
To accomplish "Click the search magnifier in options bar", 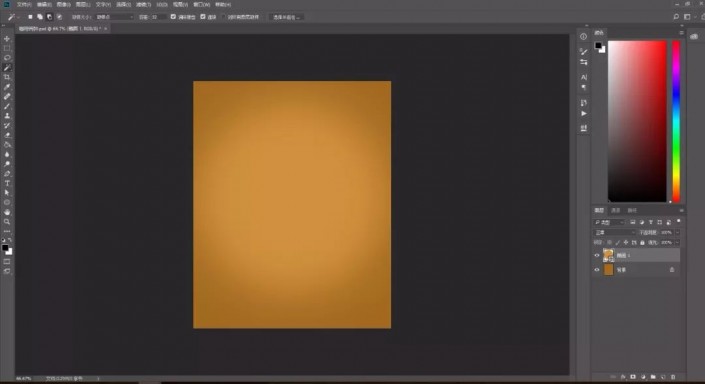I will pyautogui.click(x=676, y=17).
